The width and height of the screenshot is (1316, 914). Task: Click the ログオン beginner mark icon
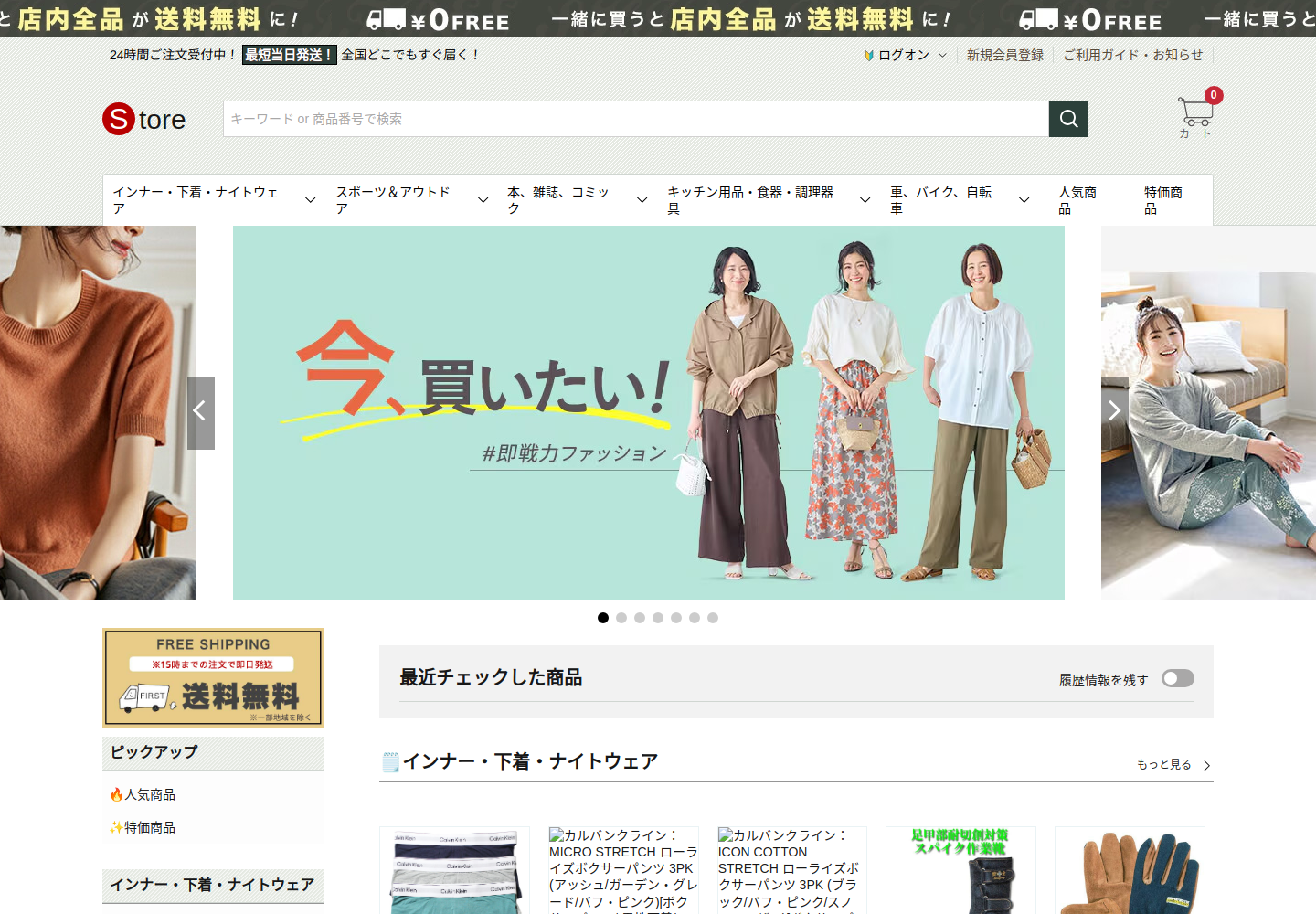pyautogui.click(x=869, y=56)
